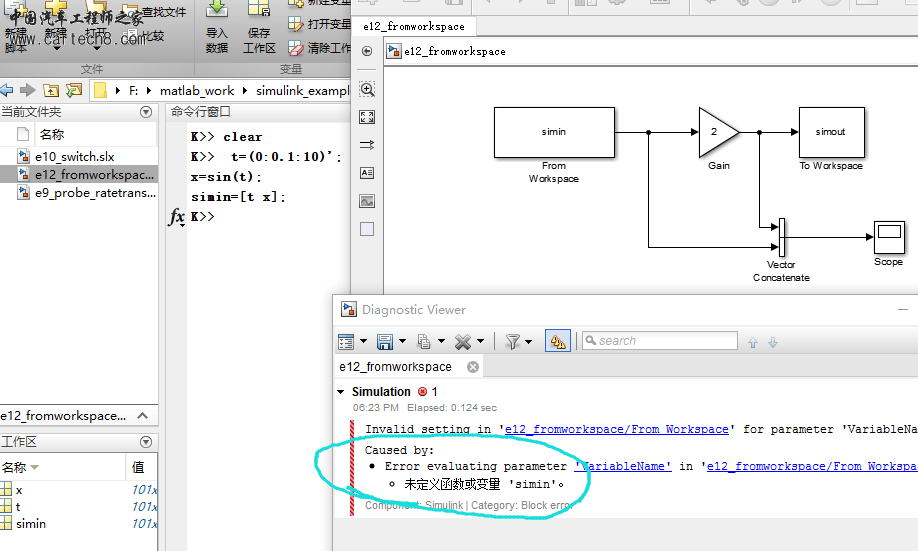Image resolution: width=918 pixels, height=551 pixels.
Task: Click Fit to View icon in palette
Action: 367,117
